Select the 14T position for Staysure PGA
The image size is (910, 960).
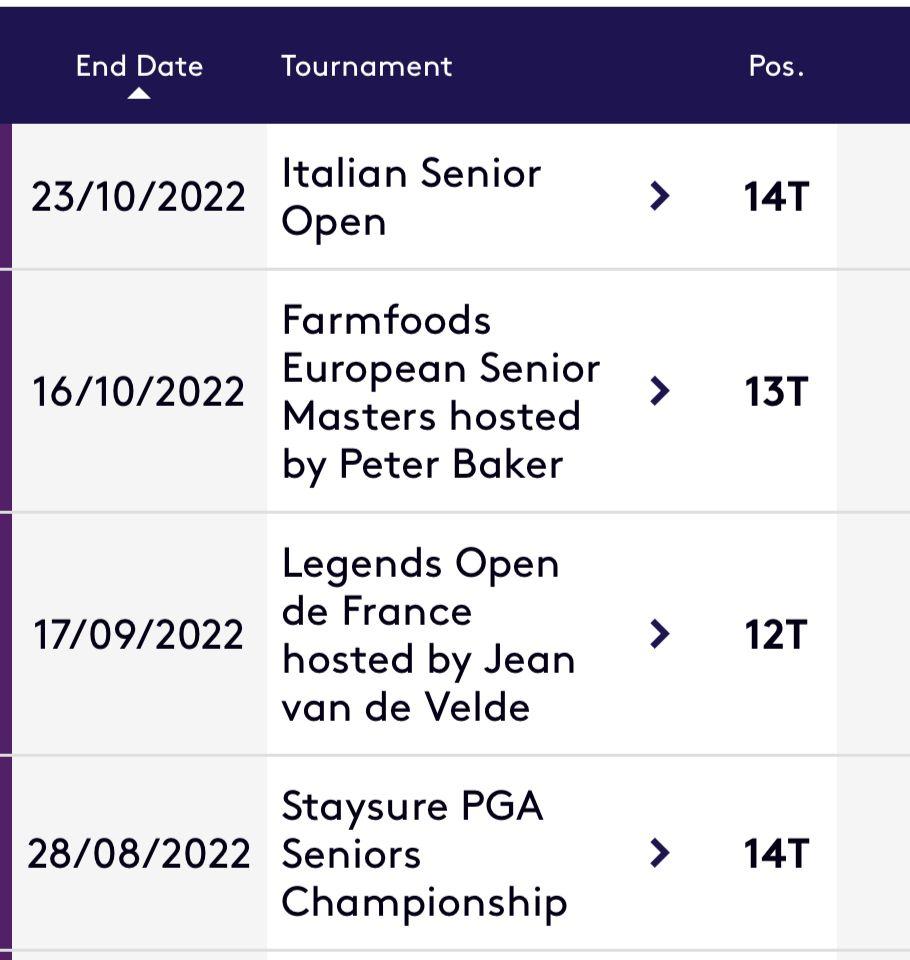coord(776,854)
